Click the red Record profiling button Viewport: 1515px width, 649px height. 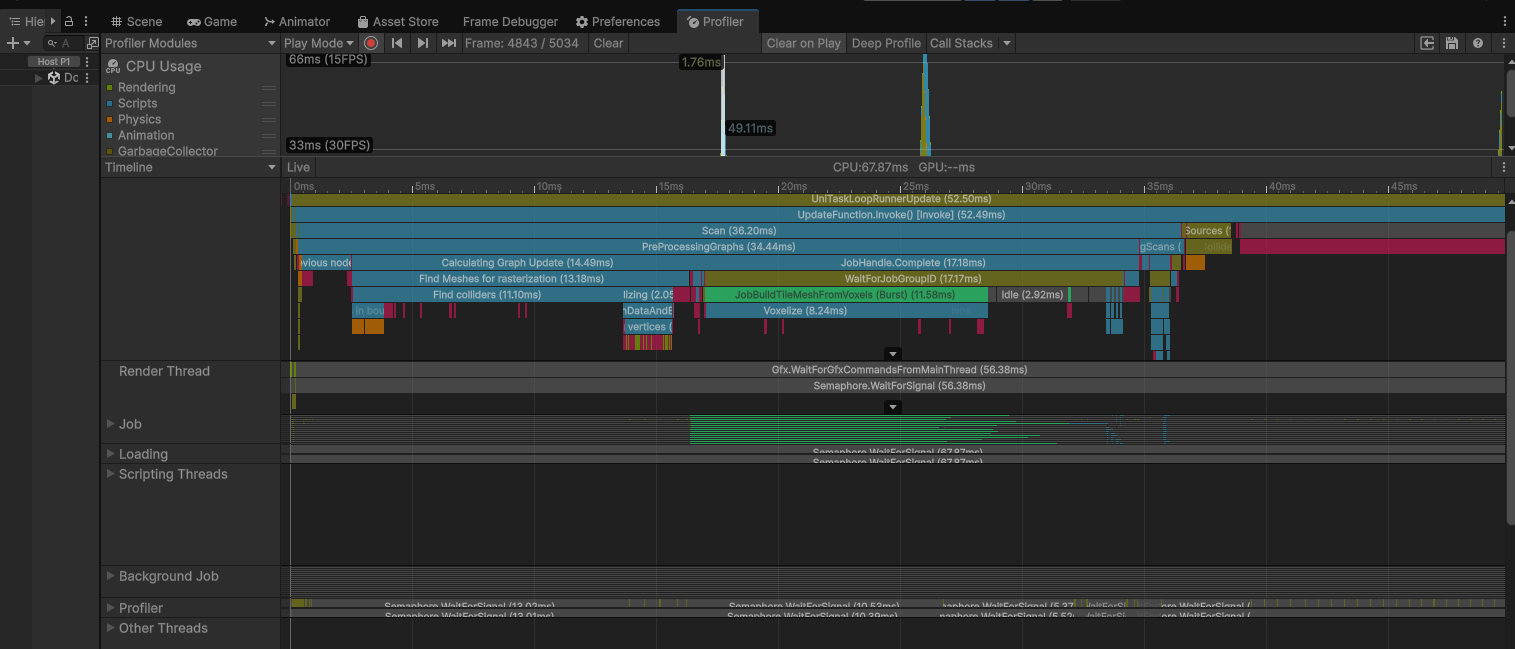click(x=371, y=43)
